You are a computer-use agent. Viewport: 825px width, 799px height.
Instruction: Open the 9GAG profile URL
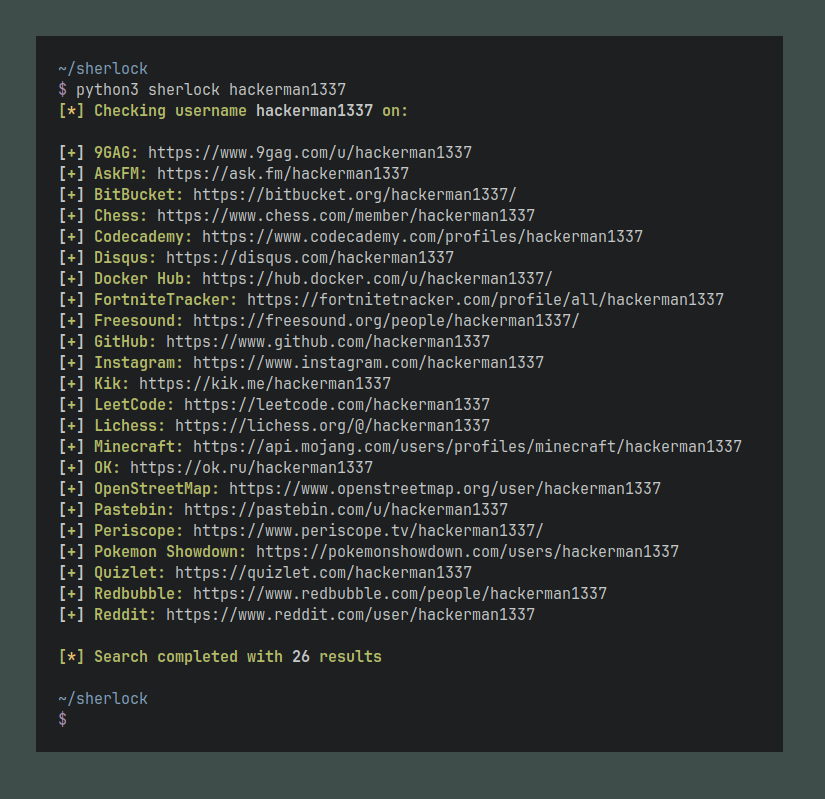[309, 153]
